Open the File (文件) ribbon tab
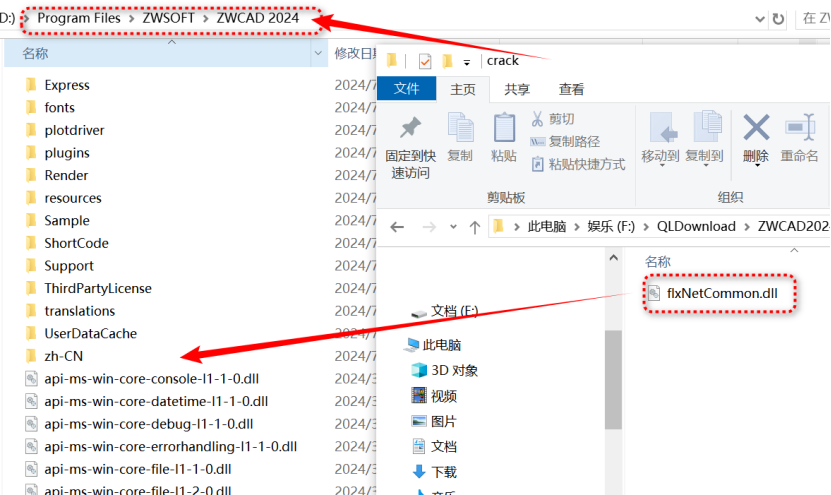 406,89
